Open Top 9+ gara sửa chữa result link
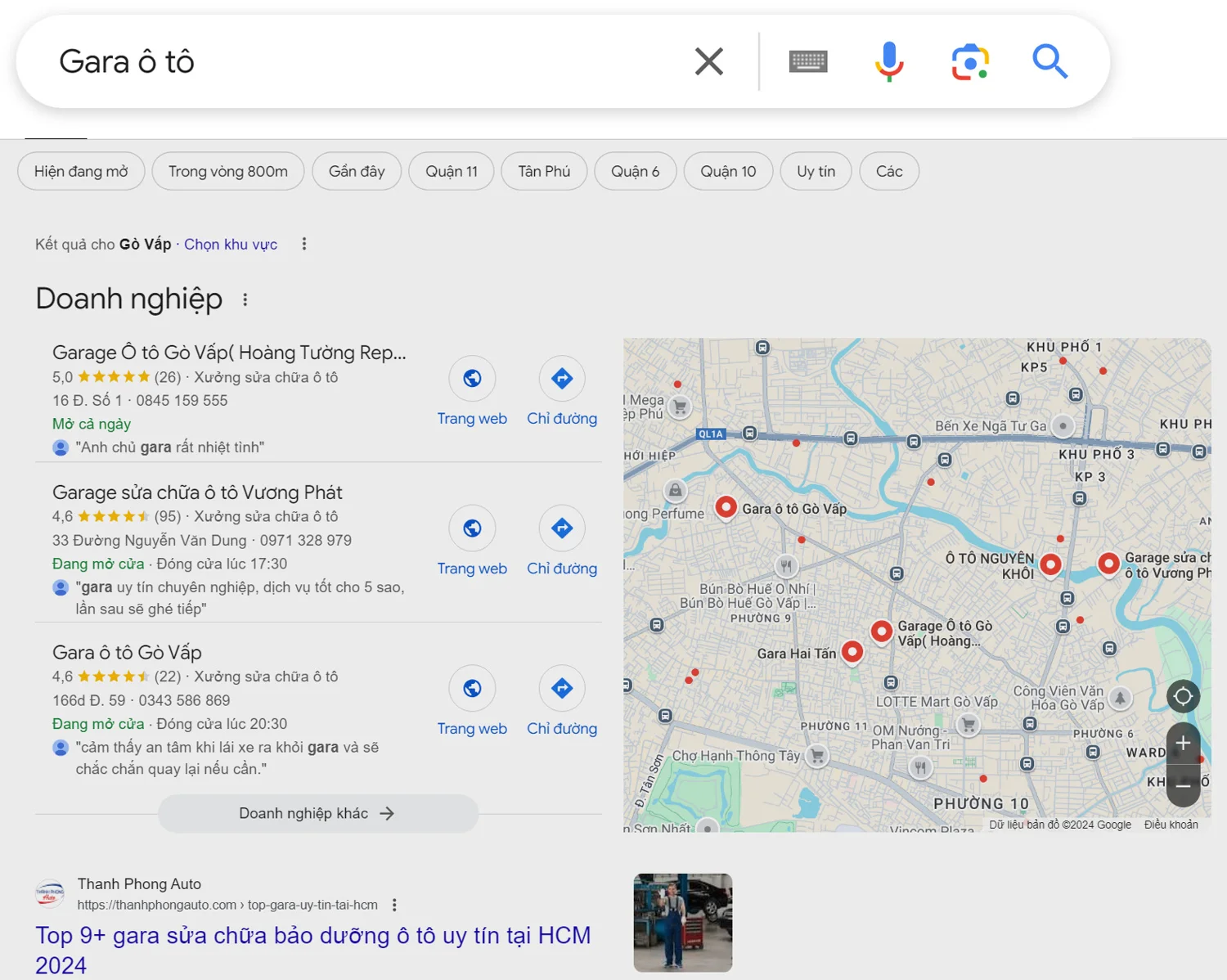 coord(313,950)
